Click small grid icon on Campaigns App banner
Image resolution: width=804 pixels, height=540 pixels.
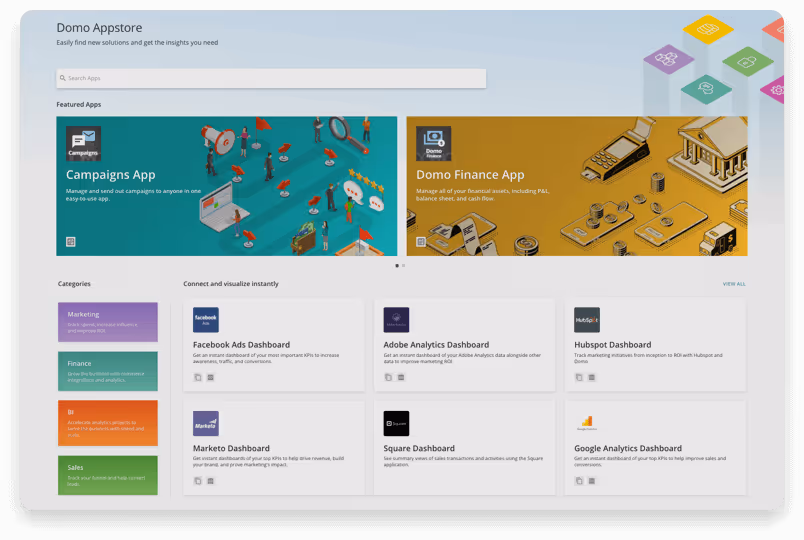(71, 242)
